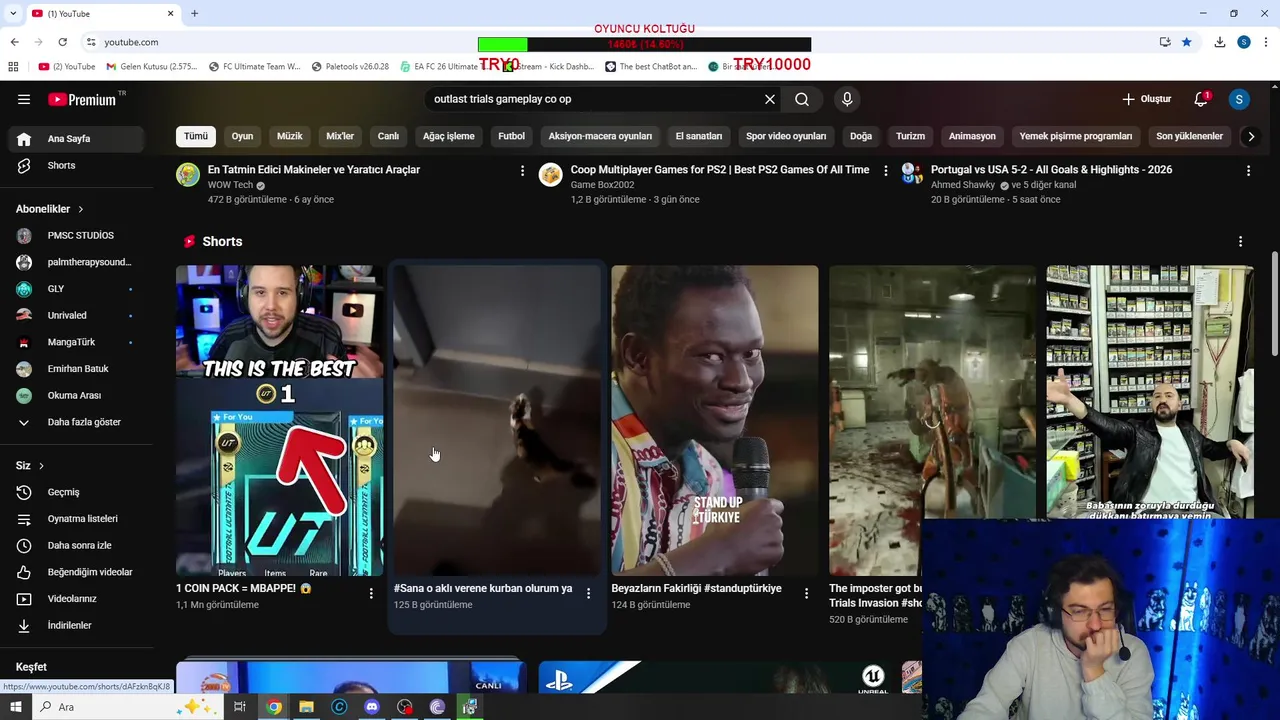Open options for Sana o aklı veren short
1280x720 pixels.
click(588, 594)
